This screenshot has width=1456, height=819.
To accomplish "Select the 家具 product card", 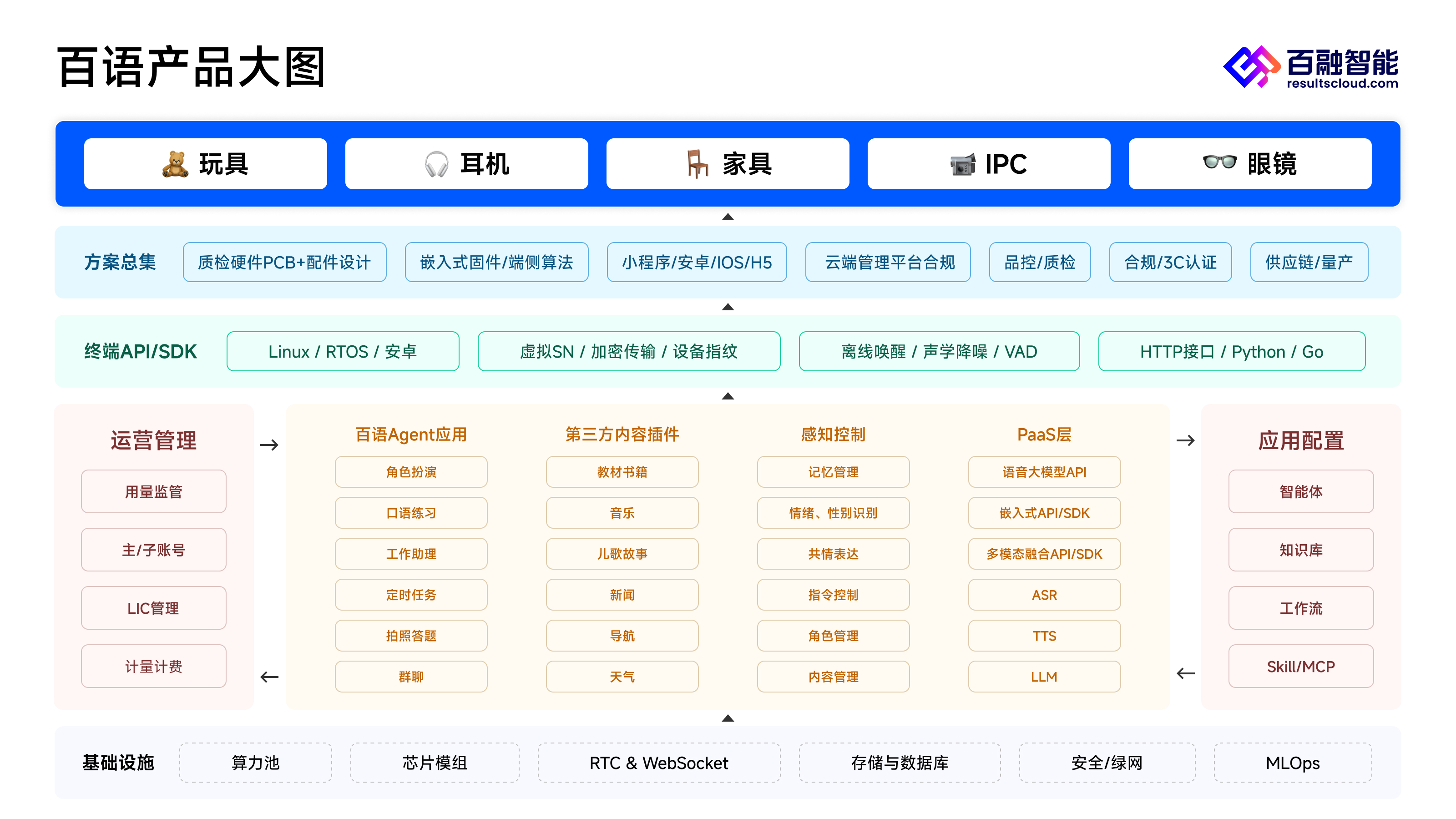I will click(x=728, y=164).
